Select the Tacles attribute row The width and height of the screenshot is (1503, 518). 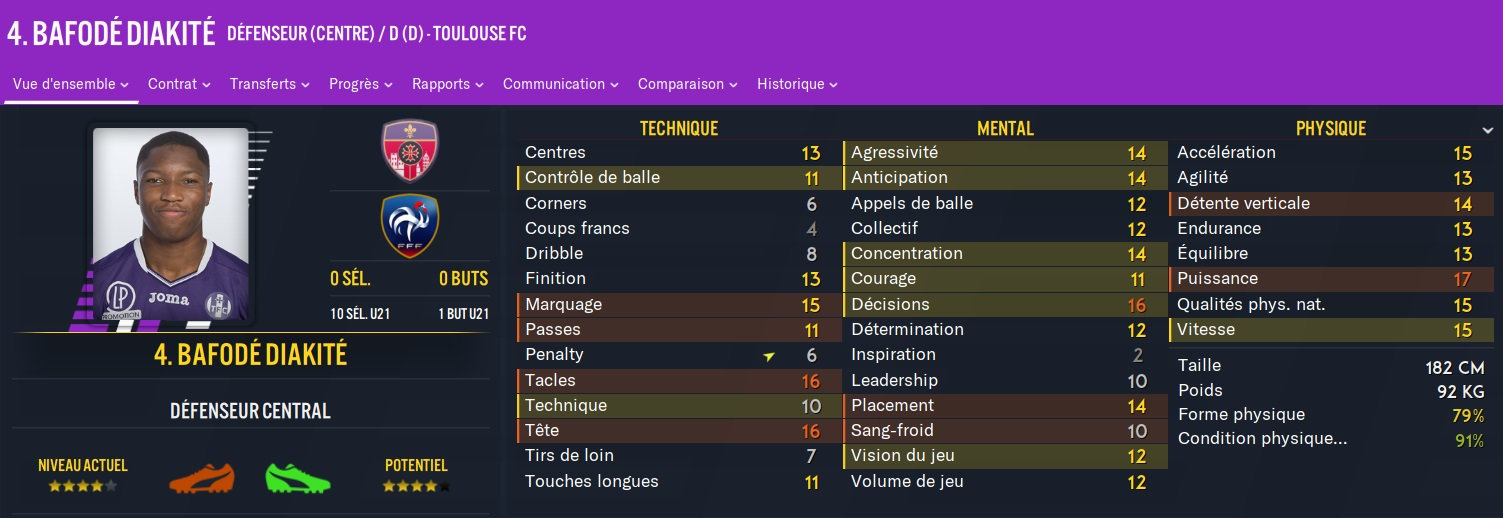(x=679, y=380)
